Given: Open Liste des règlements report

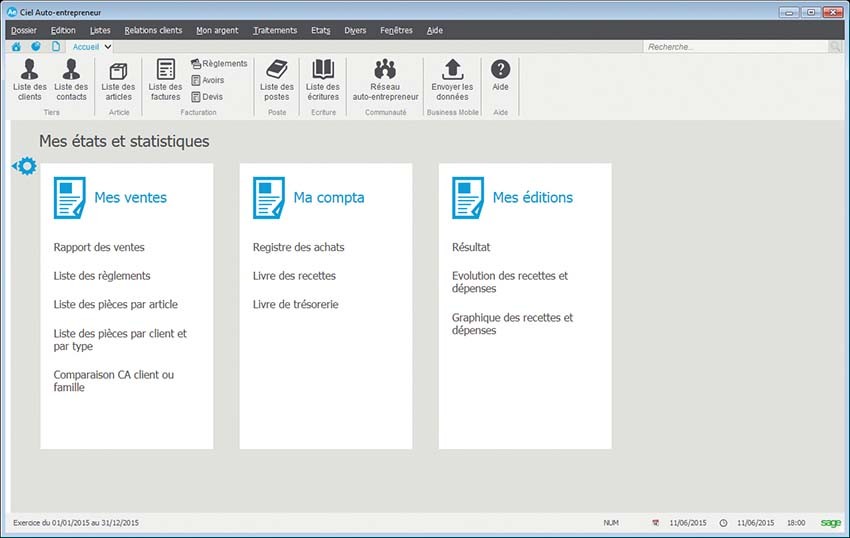Looking at the screenshot, I should click(102, 276).
